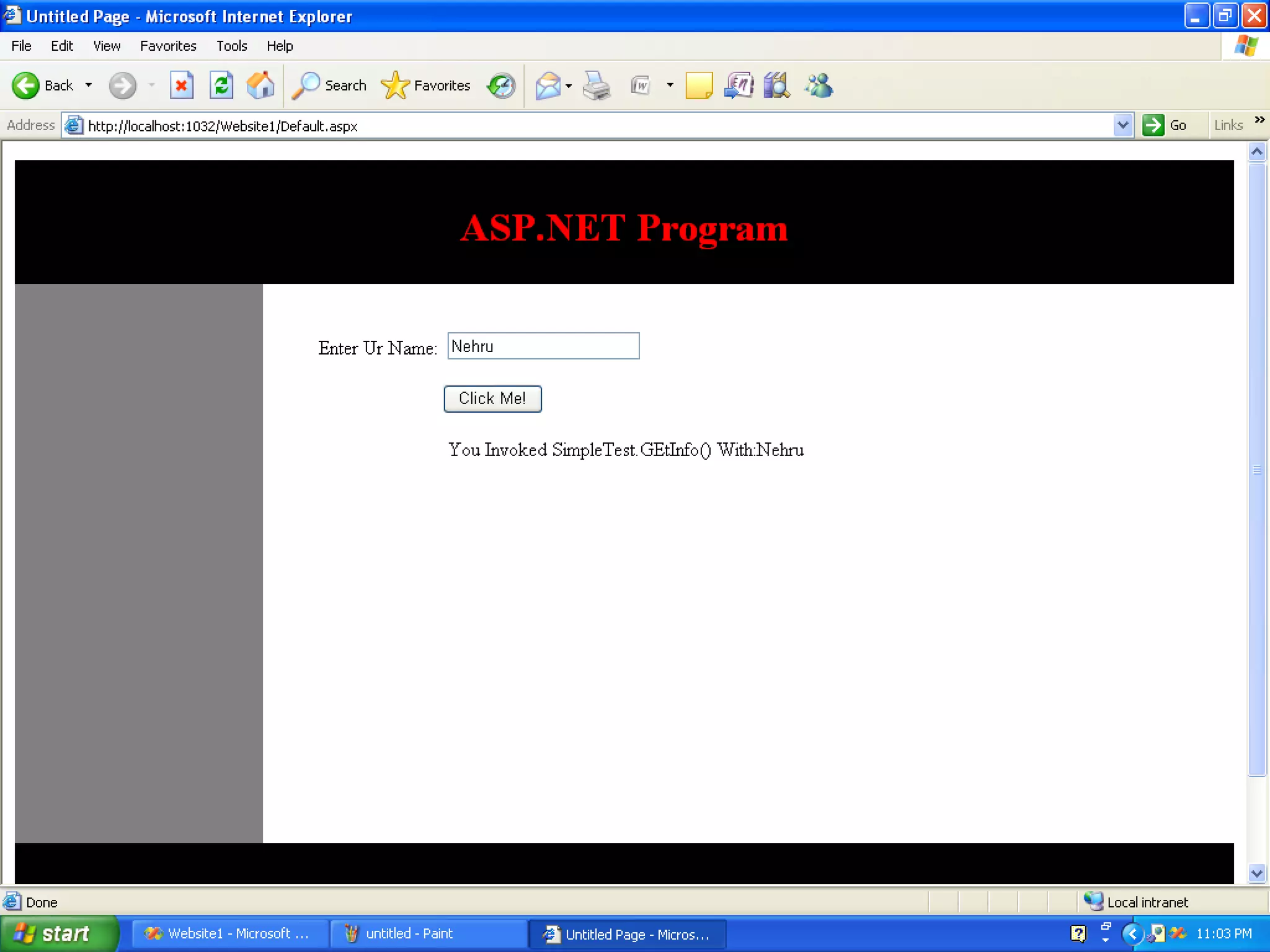Screen dimensions: 1270x952
Task: Click the scroll down arrow
Action: (1257, 873)
